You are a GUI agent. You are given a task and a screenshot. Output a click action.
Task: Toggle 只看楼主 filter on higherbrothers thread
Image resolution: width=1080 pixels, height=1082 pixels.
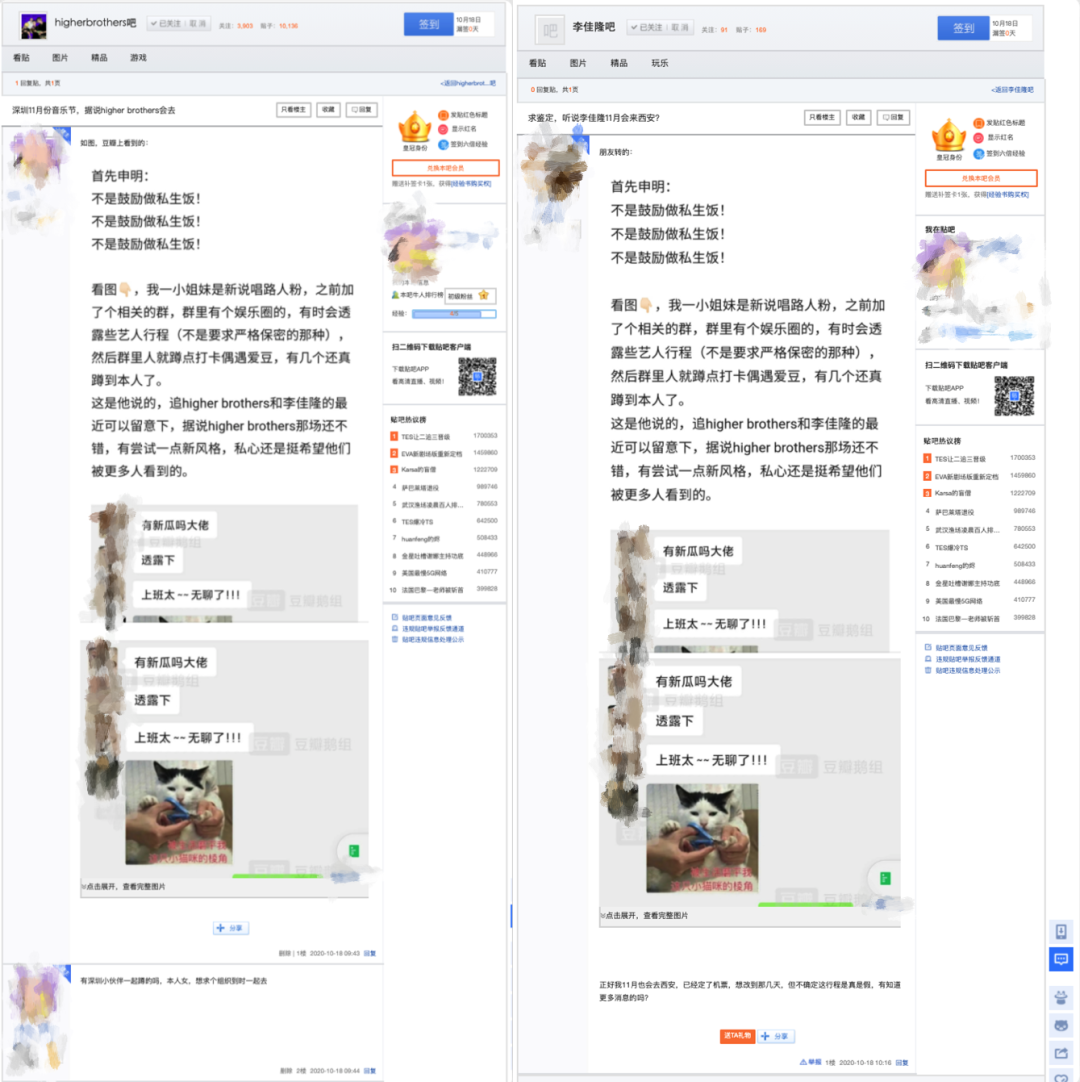293,110
